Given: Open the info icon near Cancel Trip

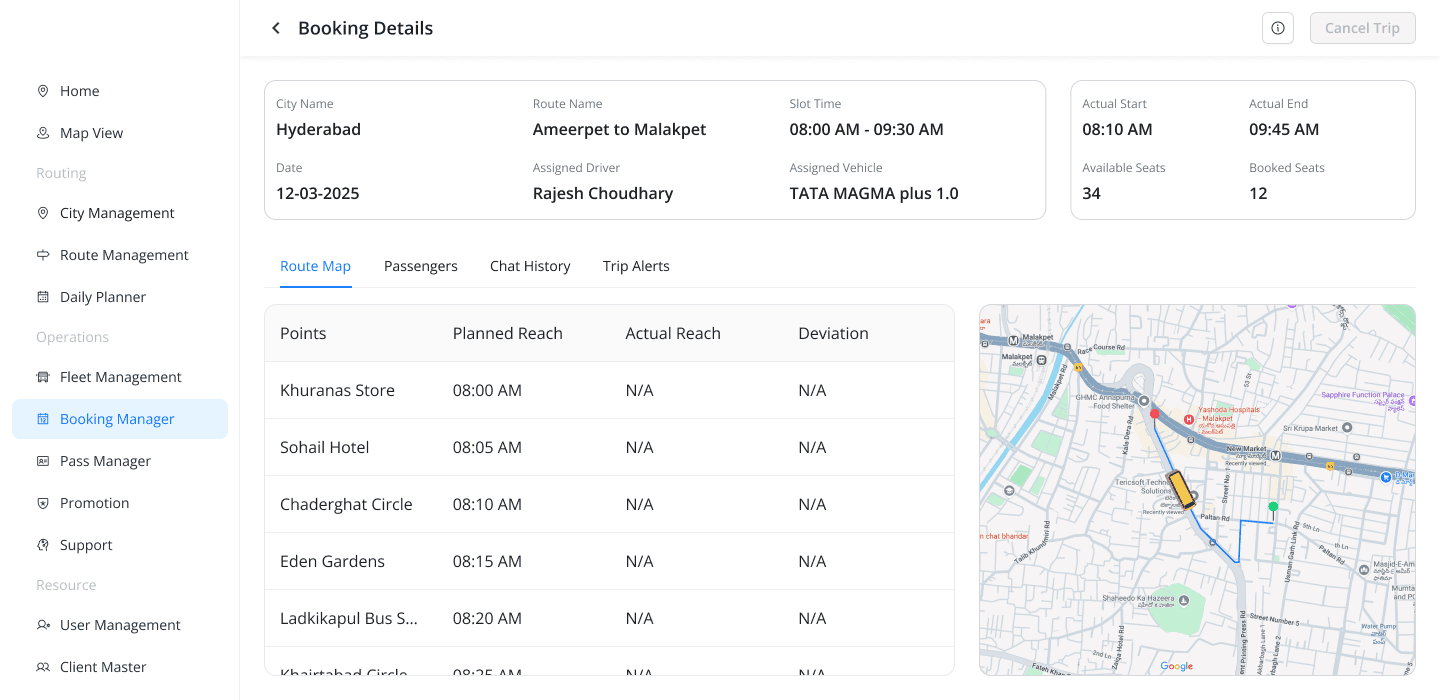Looking at the screenshot, I should pos(1278,28).
